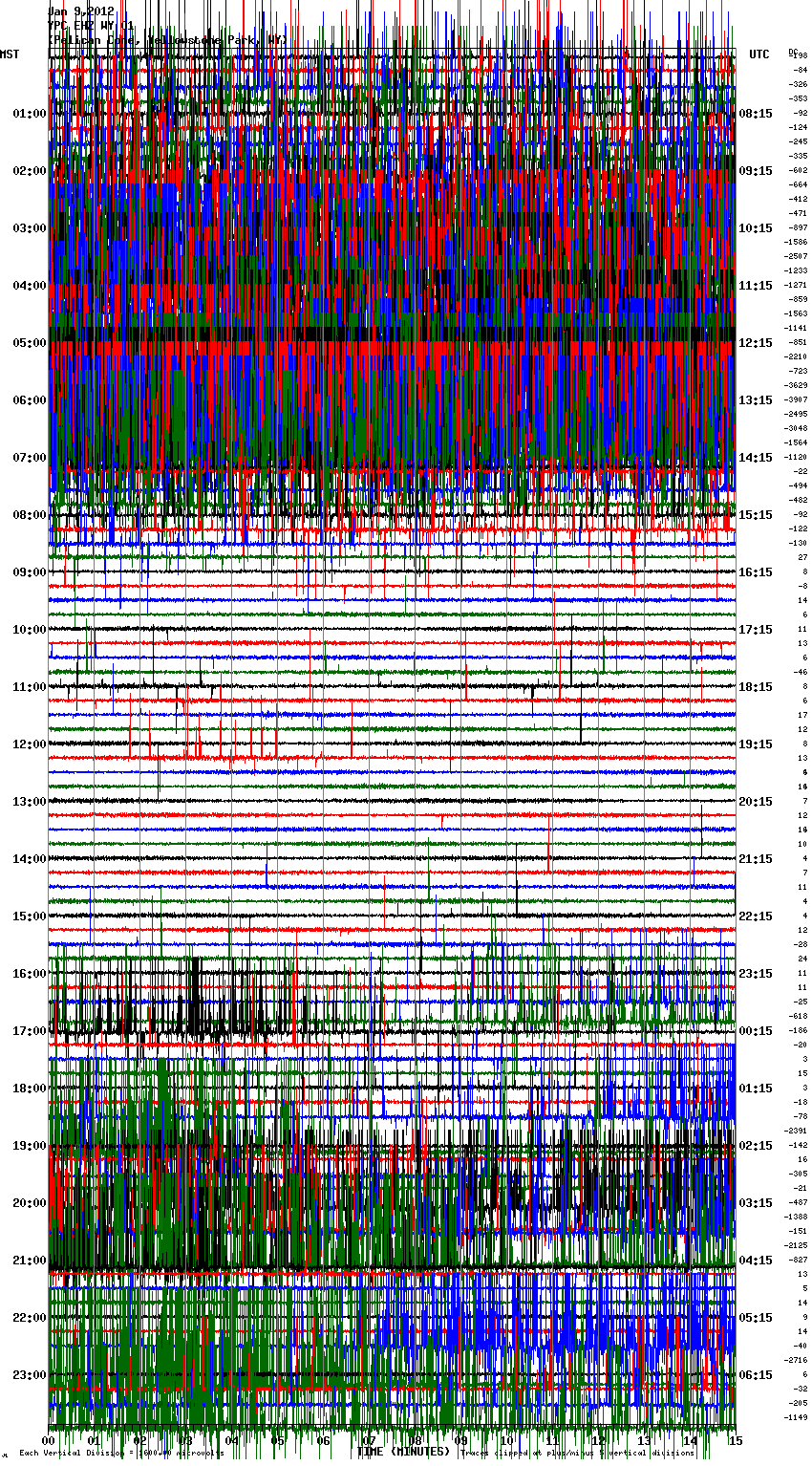
Task: Click the 03:15 UTC row label
Action: click(756, 1203)
